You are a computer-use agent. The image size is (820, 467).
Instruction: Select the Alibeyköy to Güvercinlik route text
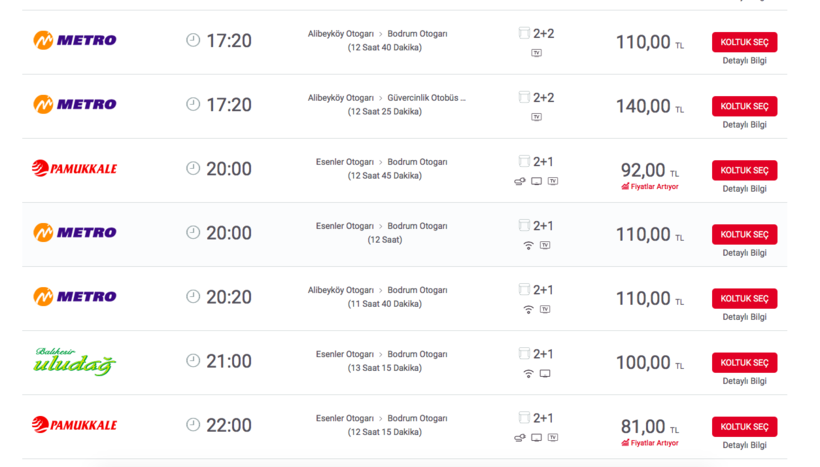coord(386,98)
